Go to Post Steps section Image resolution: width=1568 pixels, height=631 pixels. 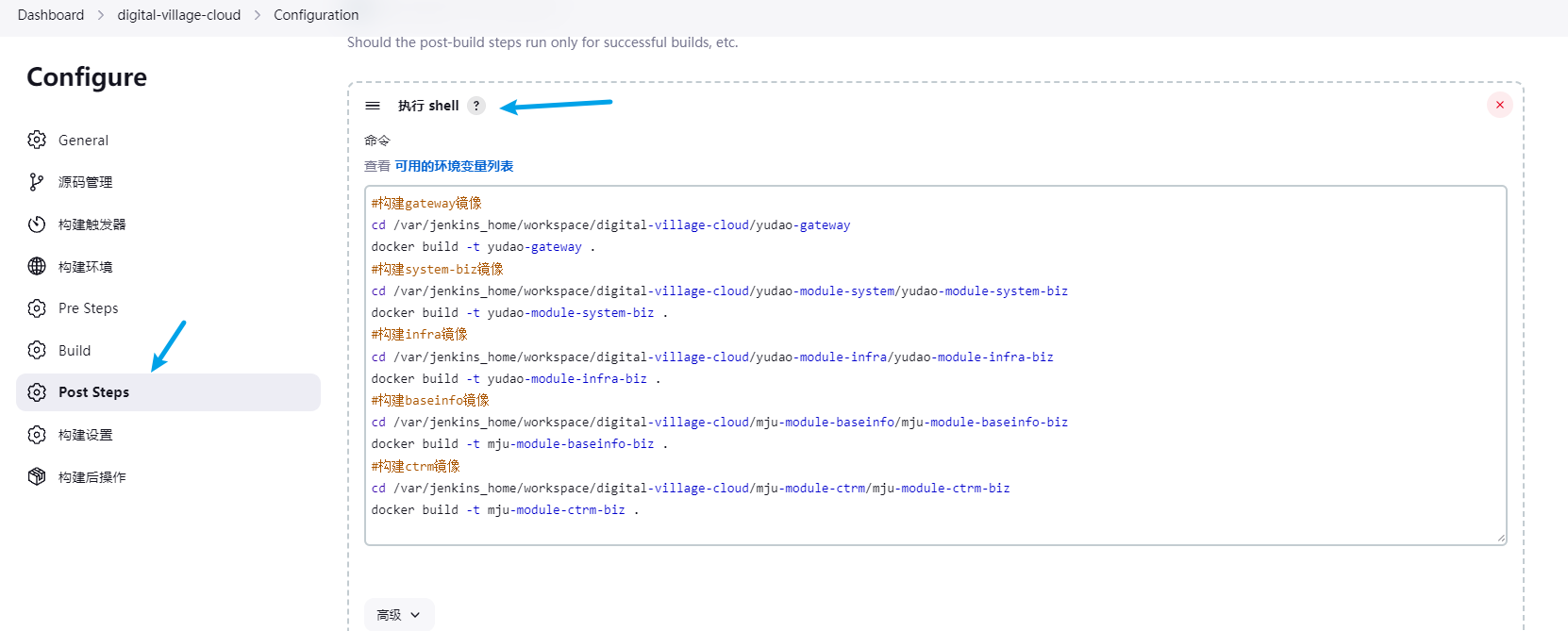(93, 392)
